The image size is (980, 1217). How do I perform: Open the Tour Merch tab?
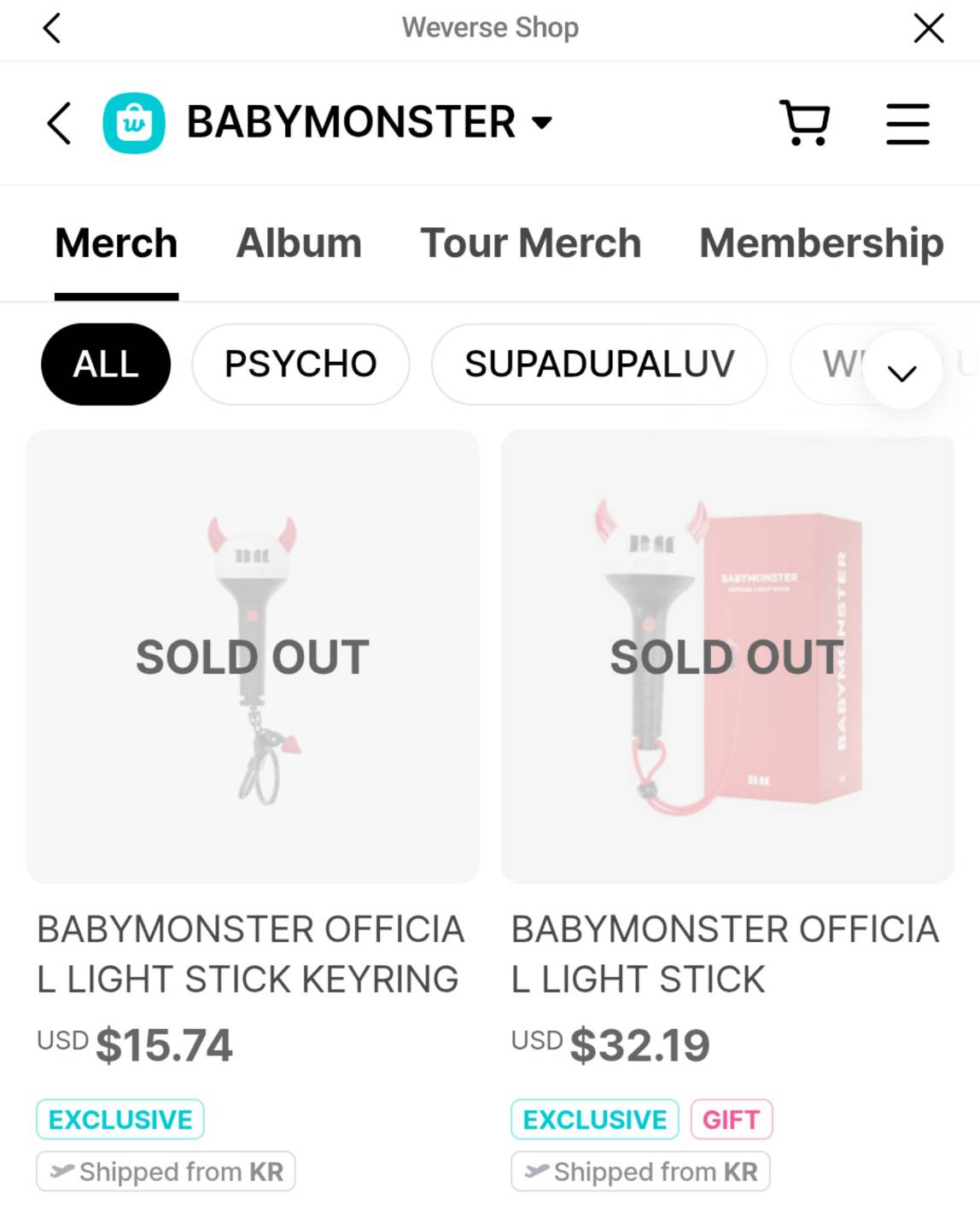click(x=530, y=243)
